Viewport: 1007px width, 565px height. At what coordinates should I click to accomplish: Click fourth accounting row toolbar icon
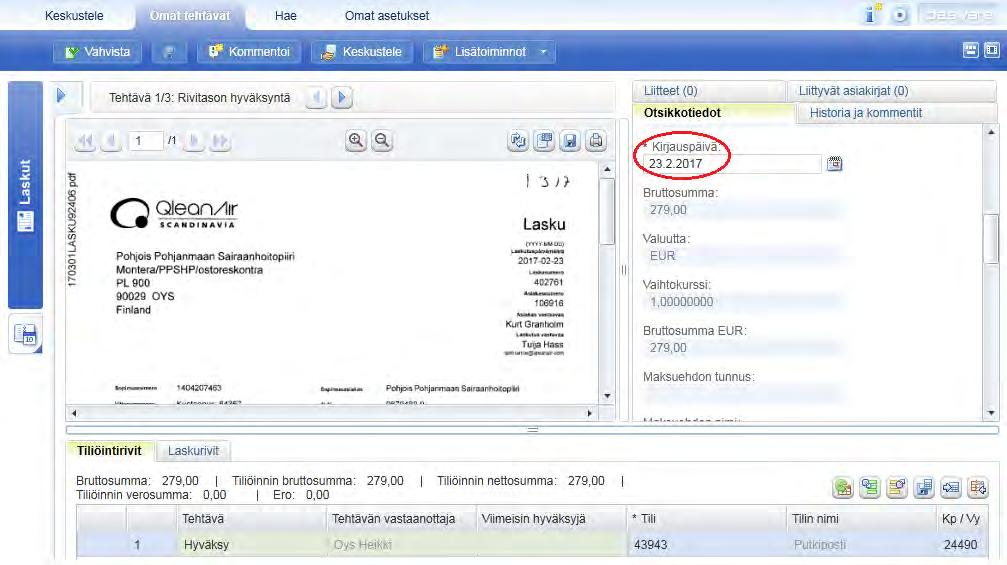(924, 488)
